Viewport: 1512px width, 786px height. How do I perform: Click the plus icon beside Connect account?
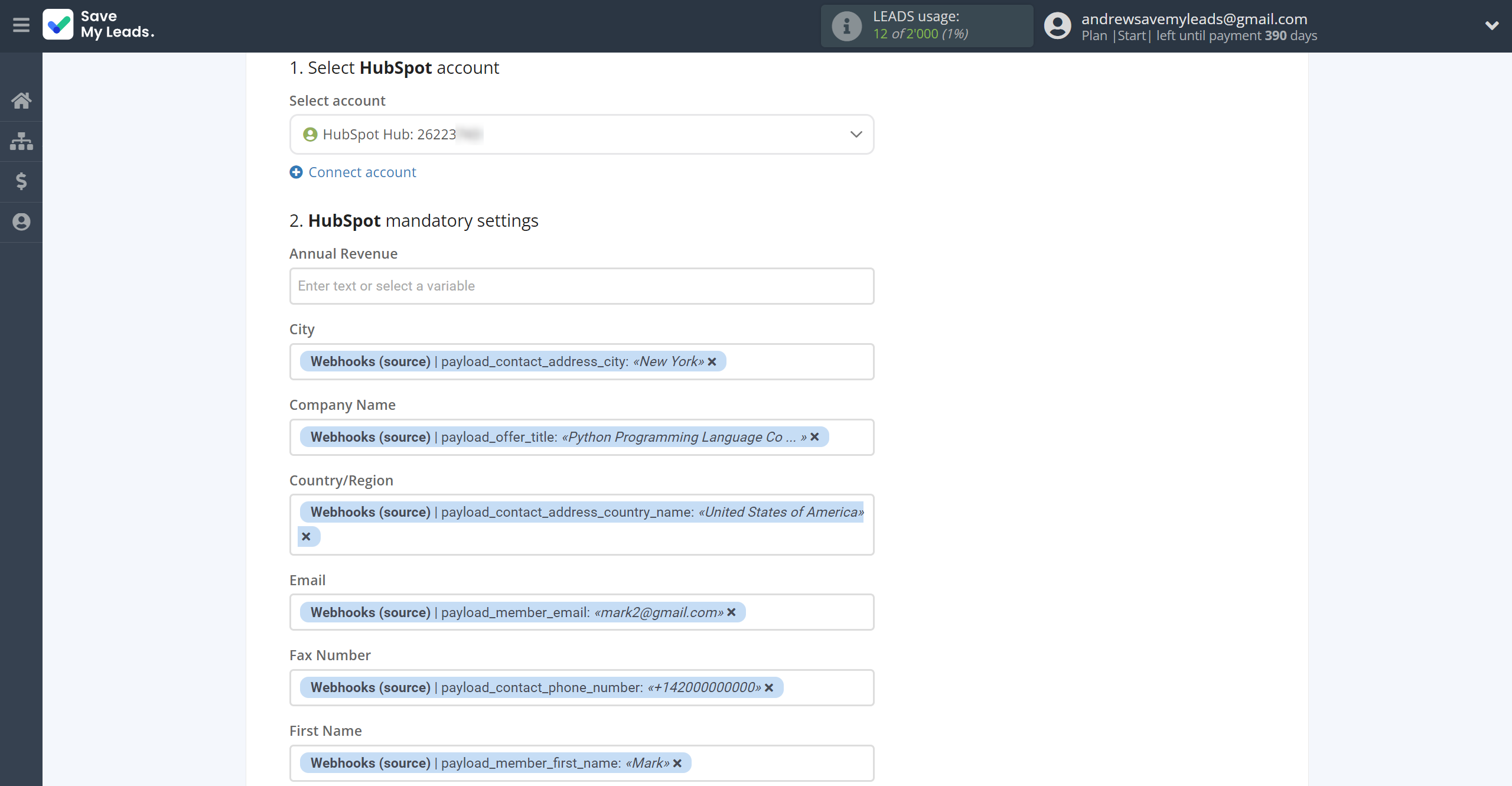296,172
